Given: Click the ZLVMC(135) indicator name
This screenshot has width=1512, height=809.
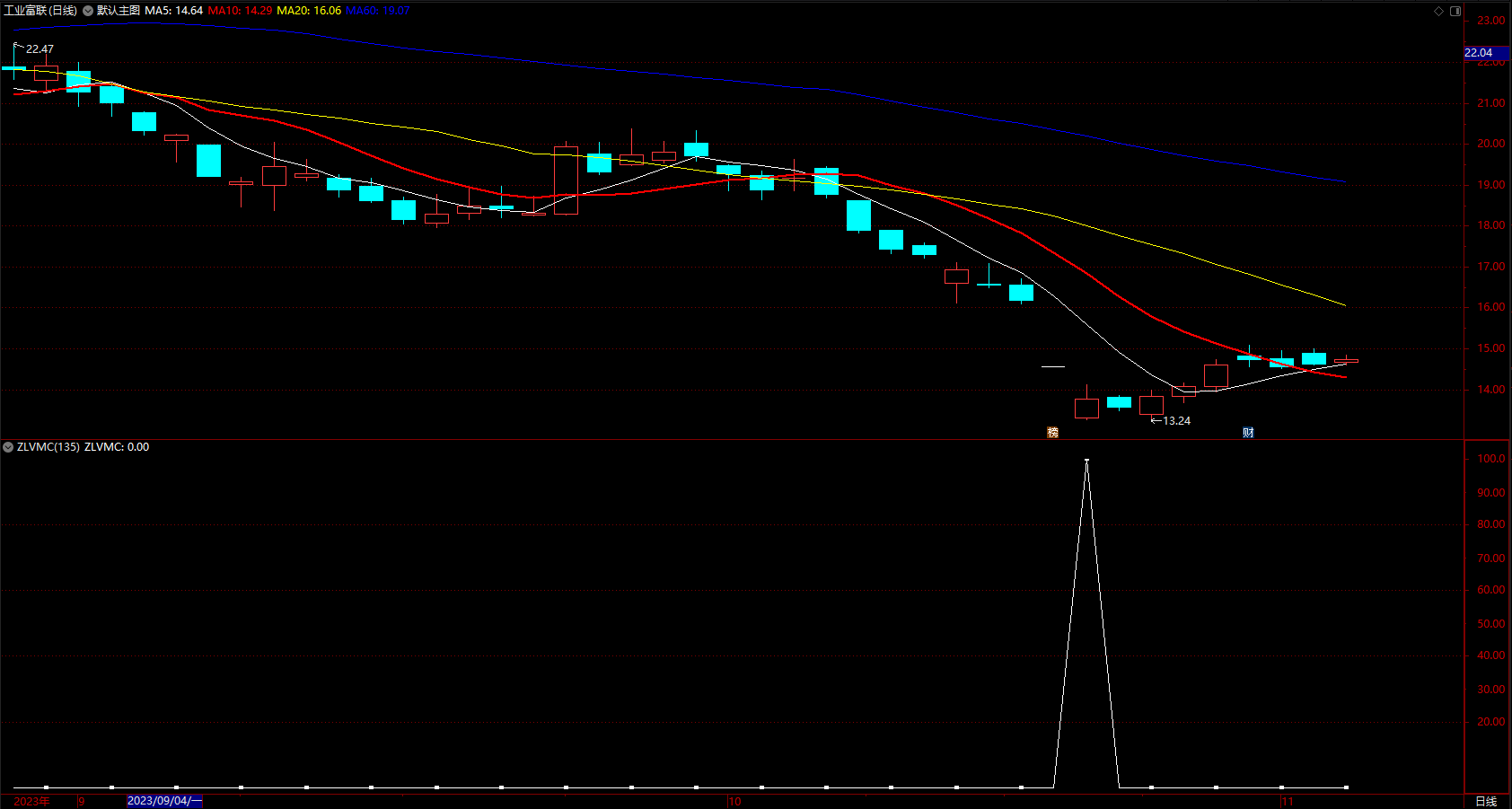Looking at the screenshot, I should tap(48, 447).
